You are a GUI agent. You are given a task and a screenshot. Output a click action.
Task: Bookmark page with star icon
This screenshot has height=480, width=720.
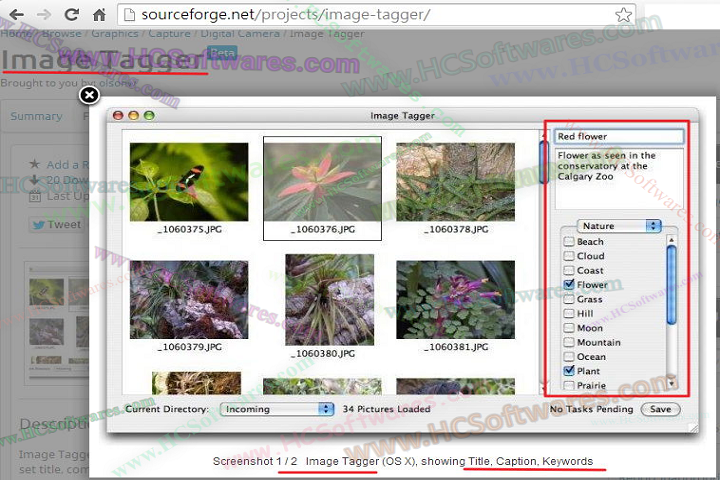[623, 15]
